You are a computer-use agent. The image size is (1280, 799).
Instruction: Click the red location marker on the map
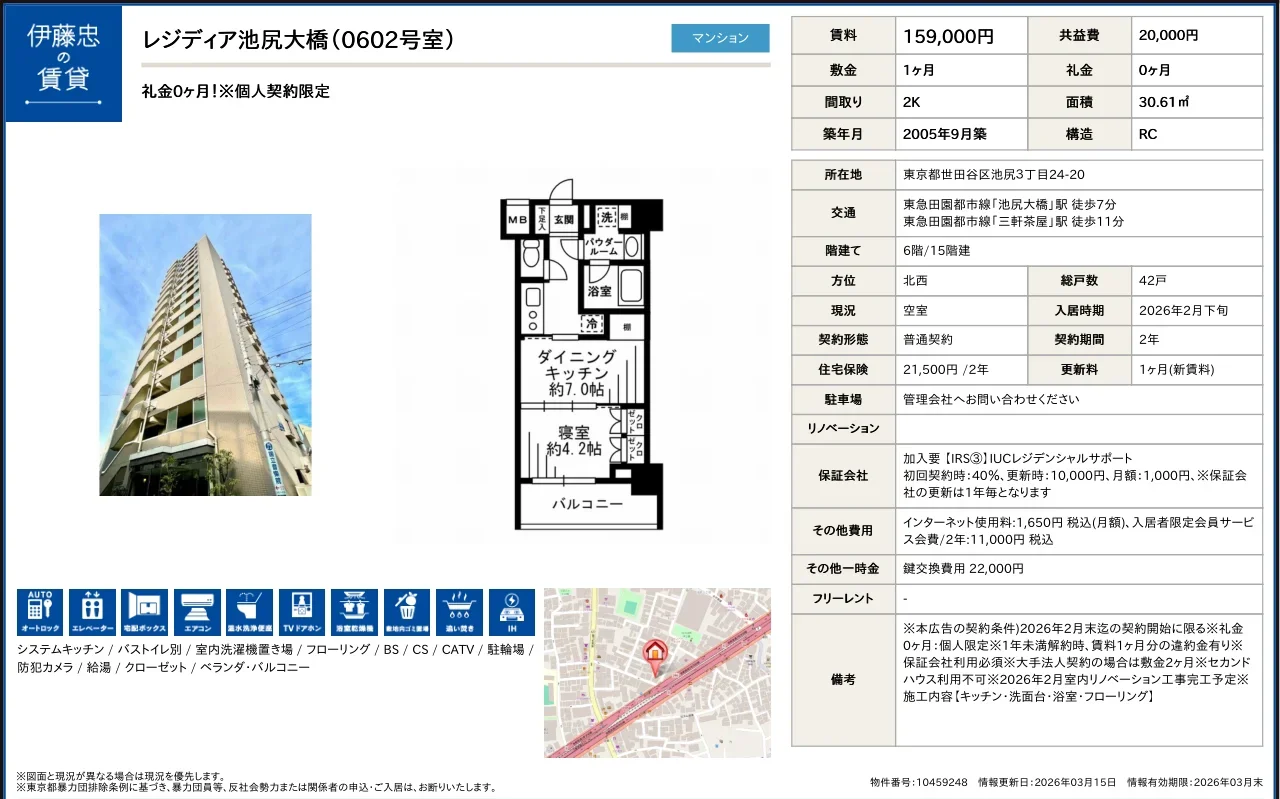click(x=655, y=652)
